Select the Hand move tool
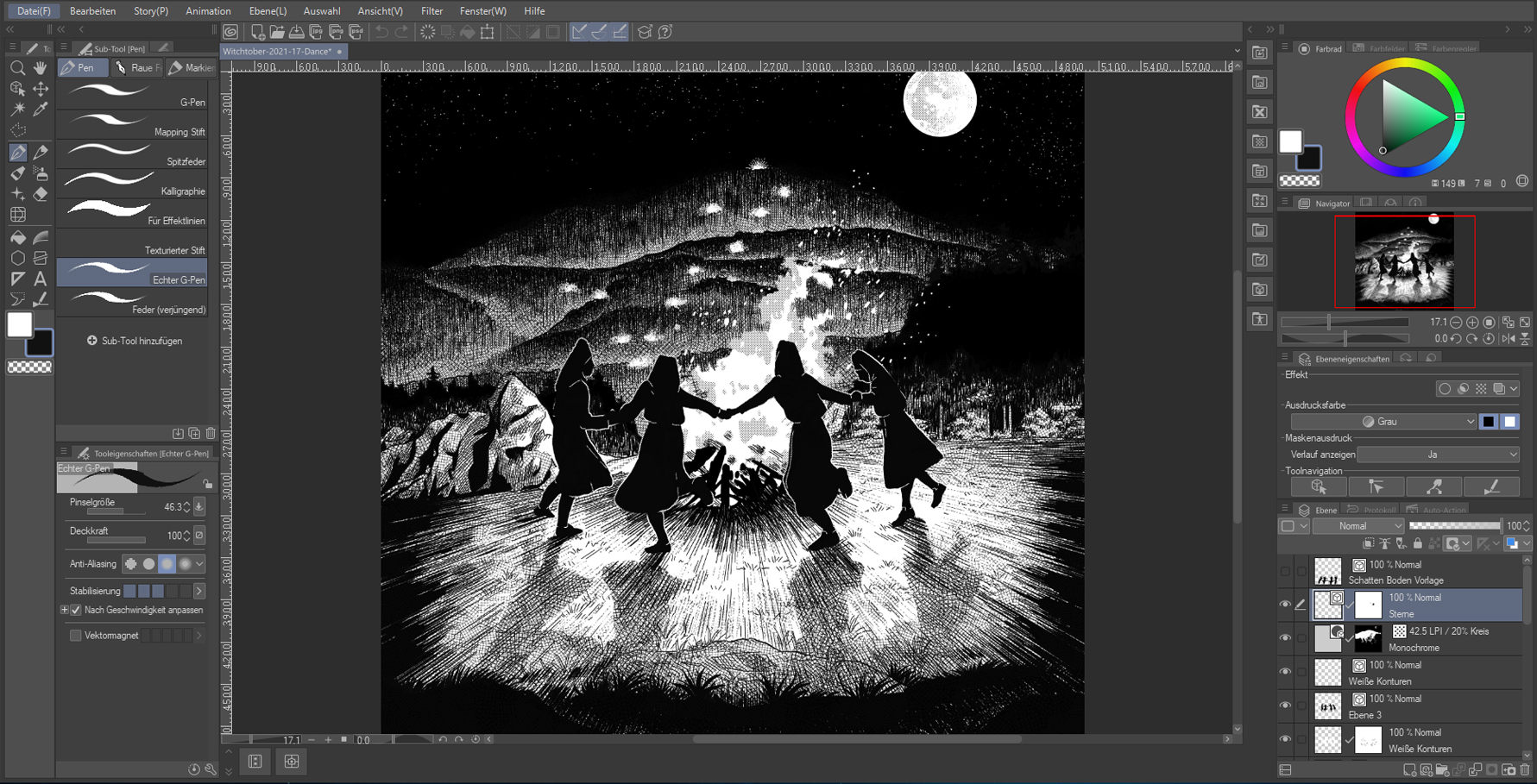This screenshot has height=784, width=1537. 41,68
